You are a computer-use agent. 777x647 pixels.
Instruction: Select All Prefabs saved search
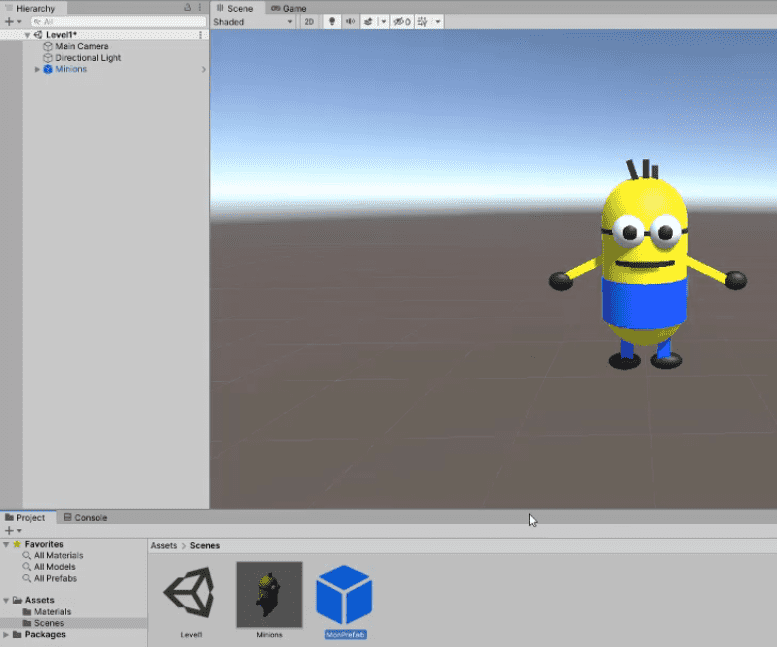[x=56, y=578]
